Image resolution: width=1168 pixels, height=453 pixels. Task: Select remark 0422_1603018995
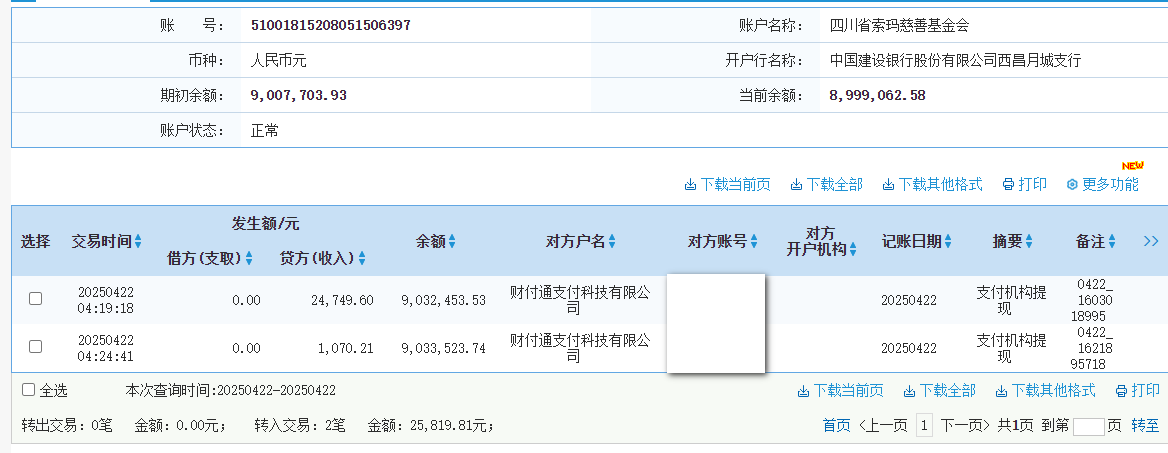point(1093,300)
